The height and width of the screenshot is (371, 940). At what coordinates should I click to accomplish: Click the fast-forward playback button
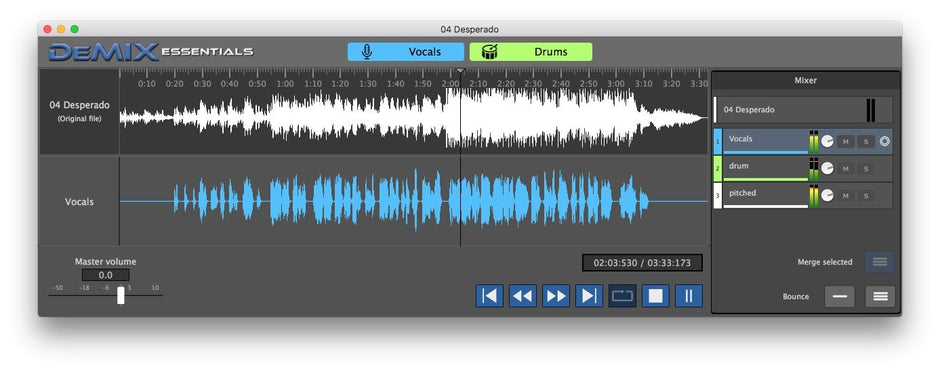(556, 296)
